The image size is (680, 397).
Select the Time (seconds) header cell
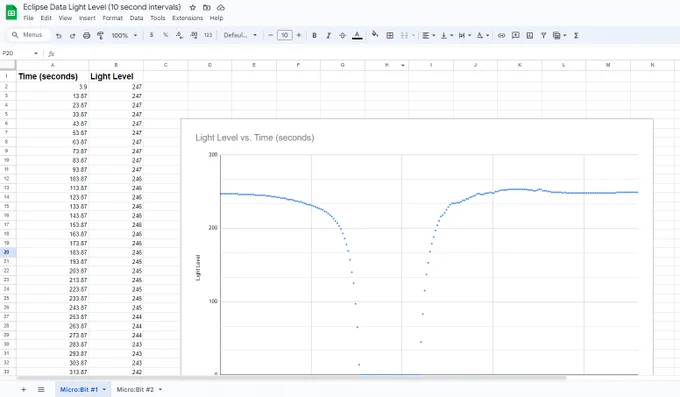coord(52,76)
